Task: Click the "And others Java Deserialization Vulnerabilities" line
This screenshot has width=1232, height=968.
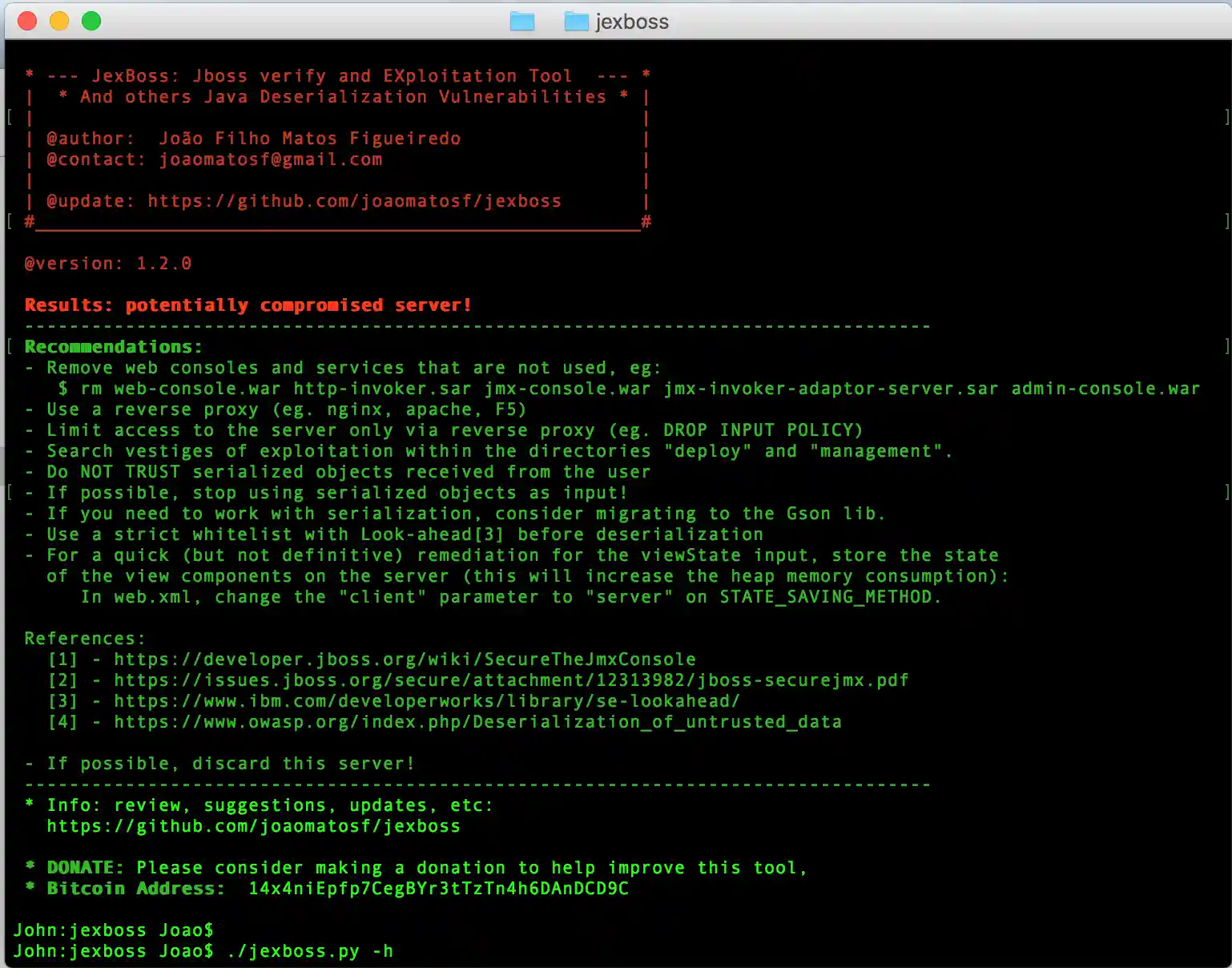Action: point(343,97)
